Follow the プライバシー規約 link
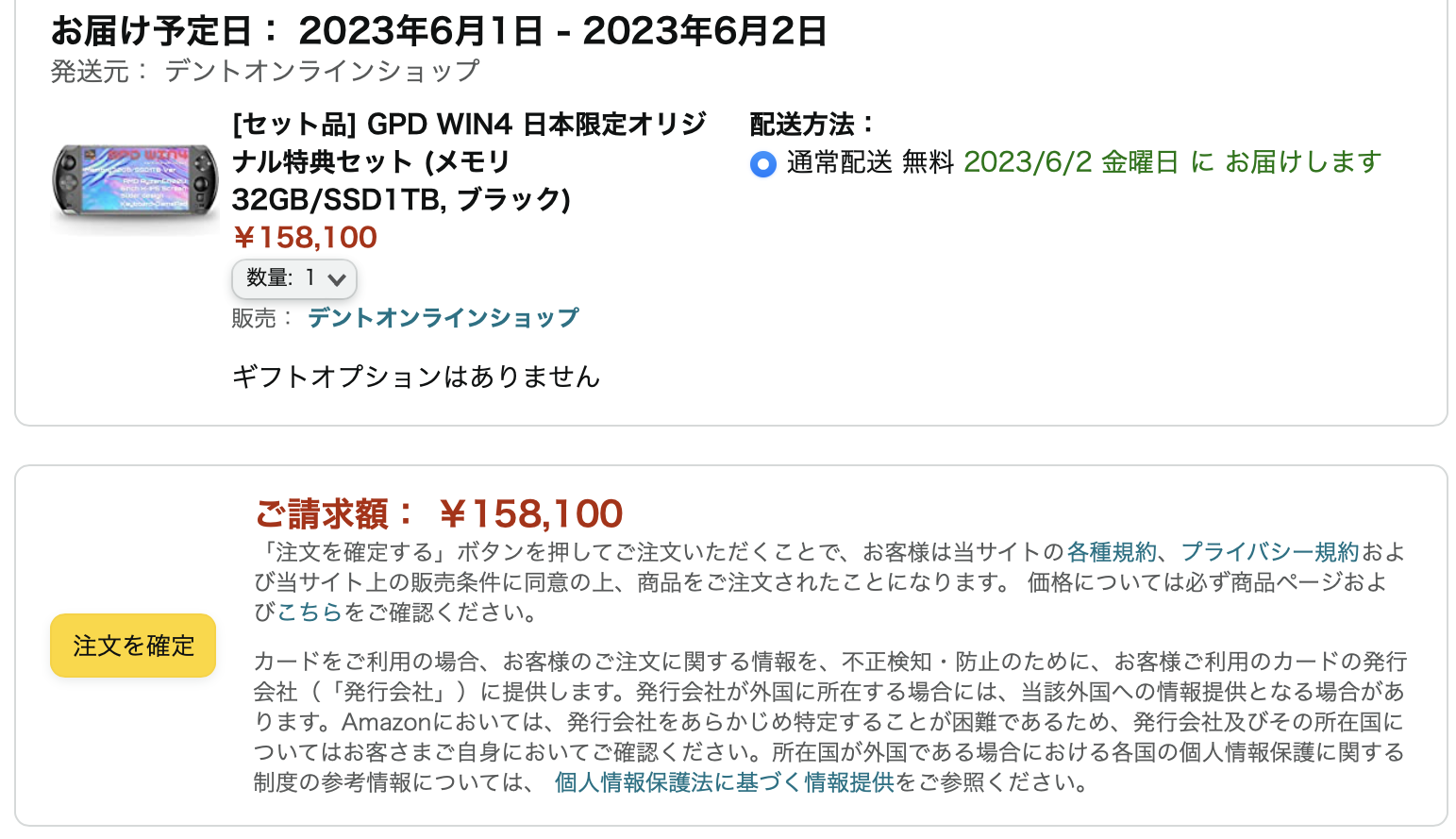This screenshot has height=839, width=1456. [1269, 551]
